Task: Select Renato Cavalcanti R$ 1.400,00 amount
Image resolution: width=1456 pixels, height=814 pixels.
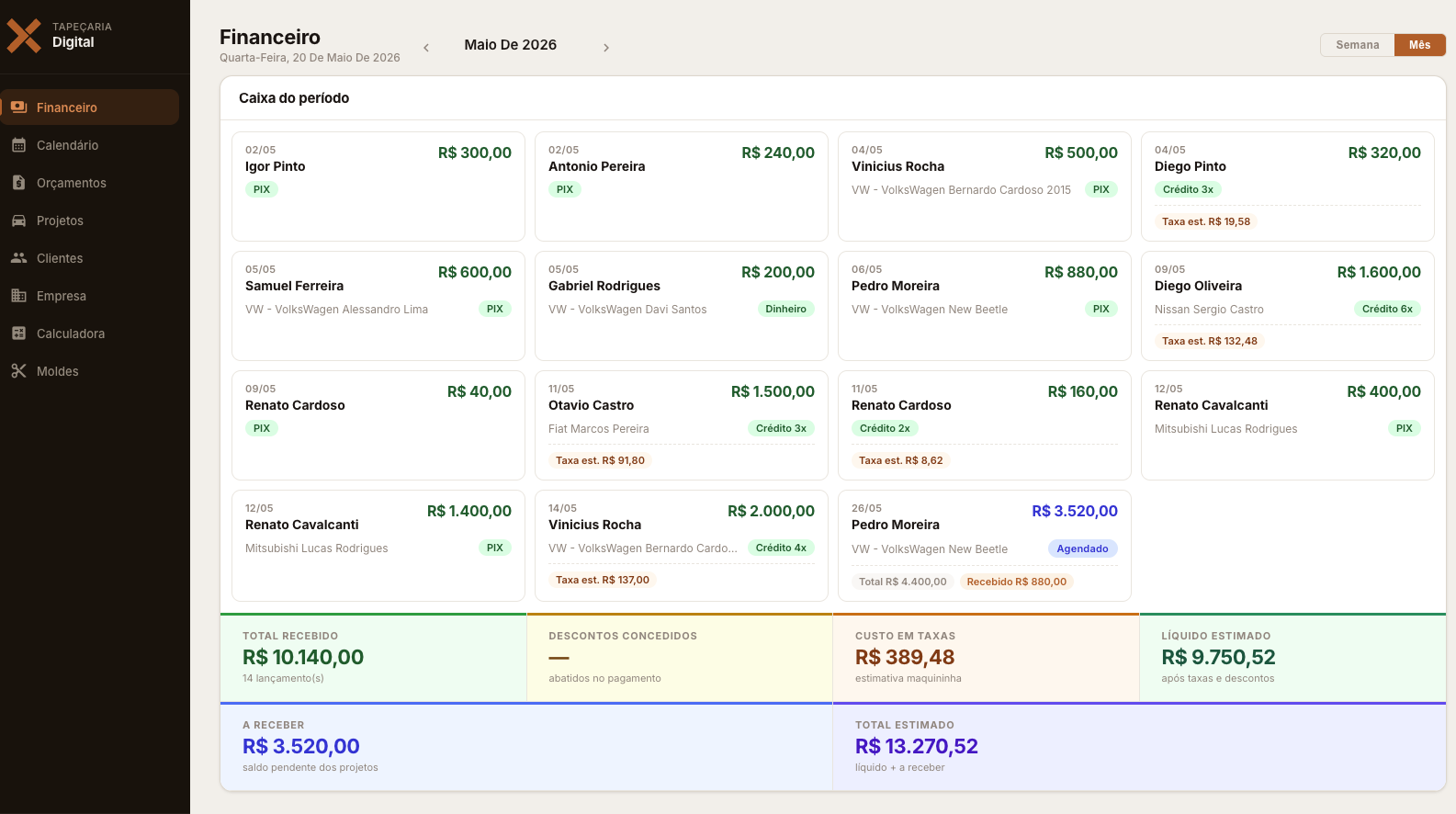Action: [469, 511]
